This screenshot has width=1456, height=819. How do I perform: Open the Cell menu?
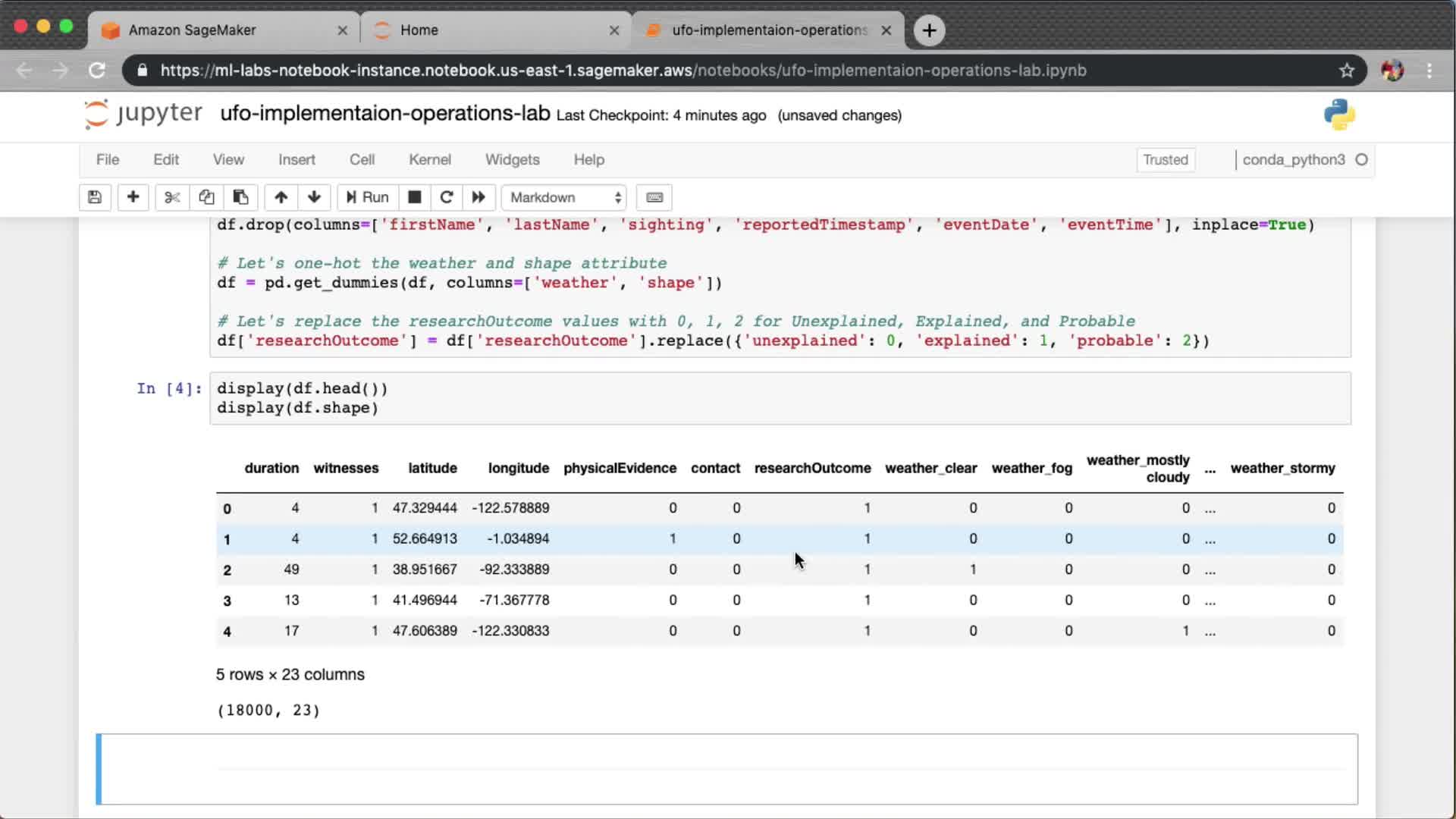pyautogui.click(x=362, y=159)
